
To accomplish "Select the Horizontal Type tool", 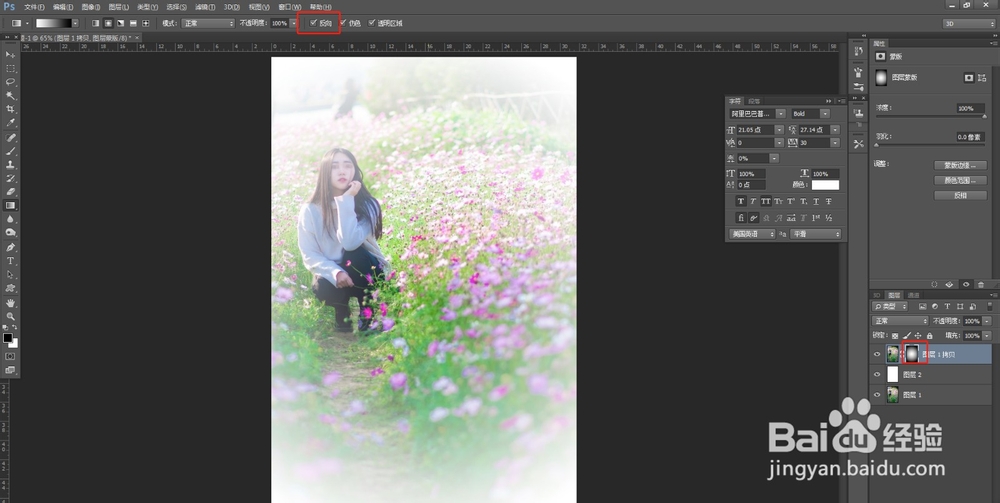I will click(10, 261).
